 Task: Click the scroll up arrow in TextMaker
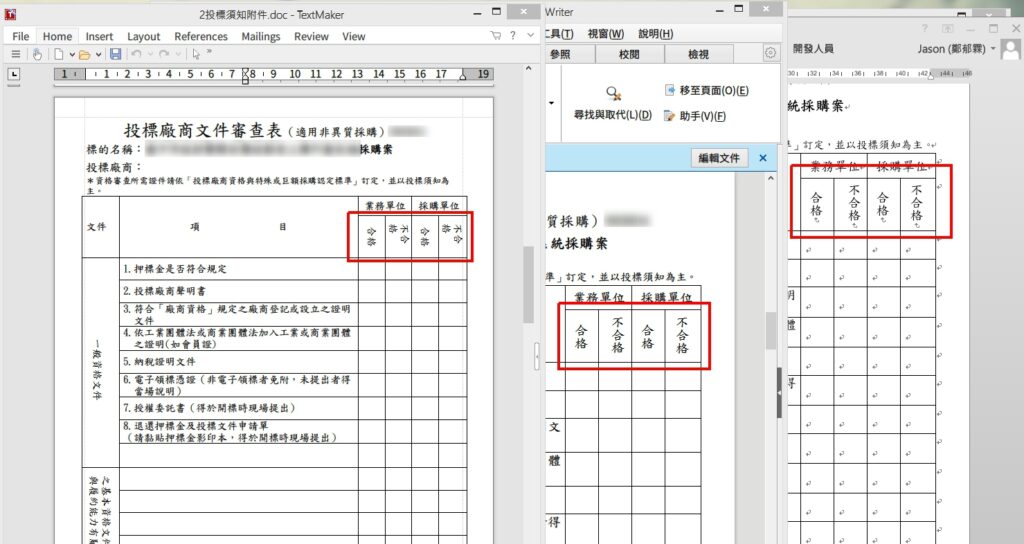coord(528,68)
